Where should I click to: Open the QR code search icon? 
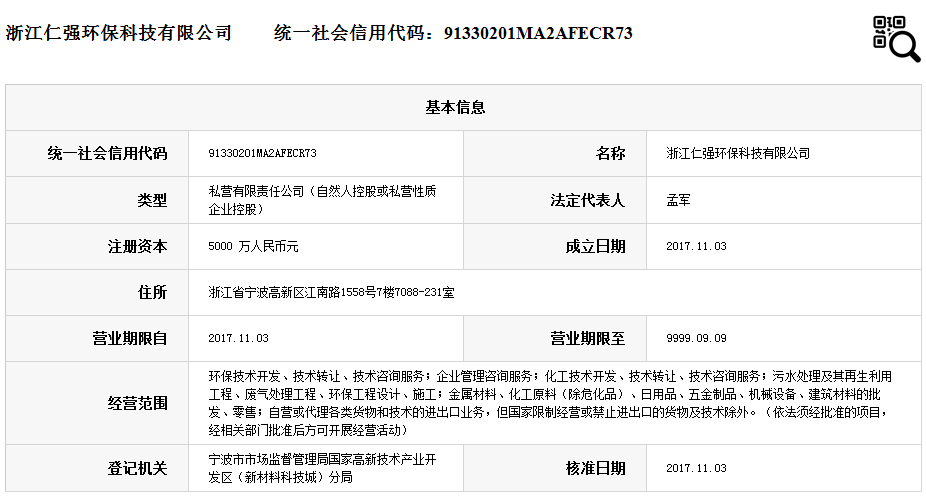coord(896,38)
